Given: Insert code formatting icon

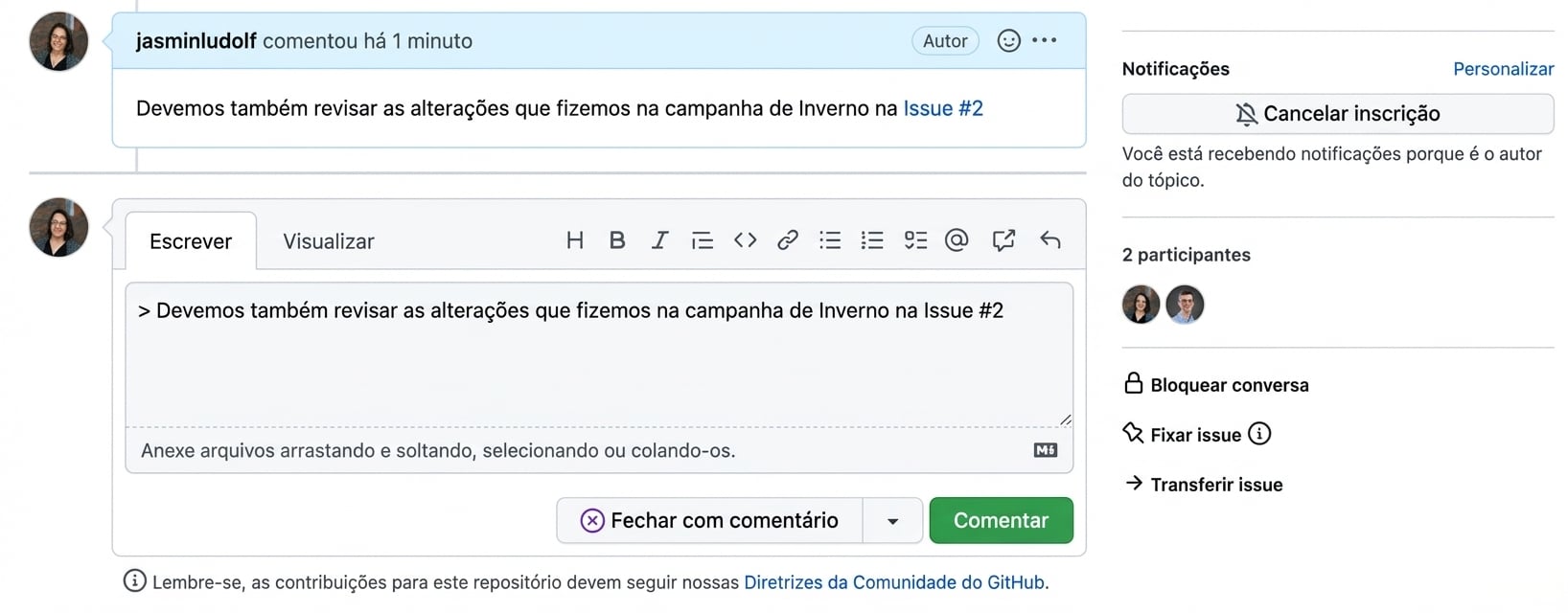Looking at the screenshot, I should (x=745, y=240).
